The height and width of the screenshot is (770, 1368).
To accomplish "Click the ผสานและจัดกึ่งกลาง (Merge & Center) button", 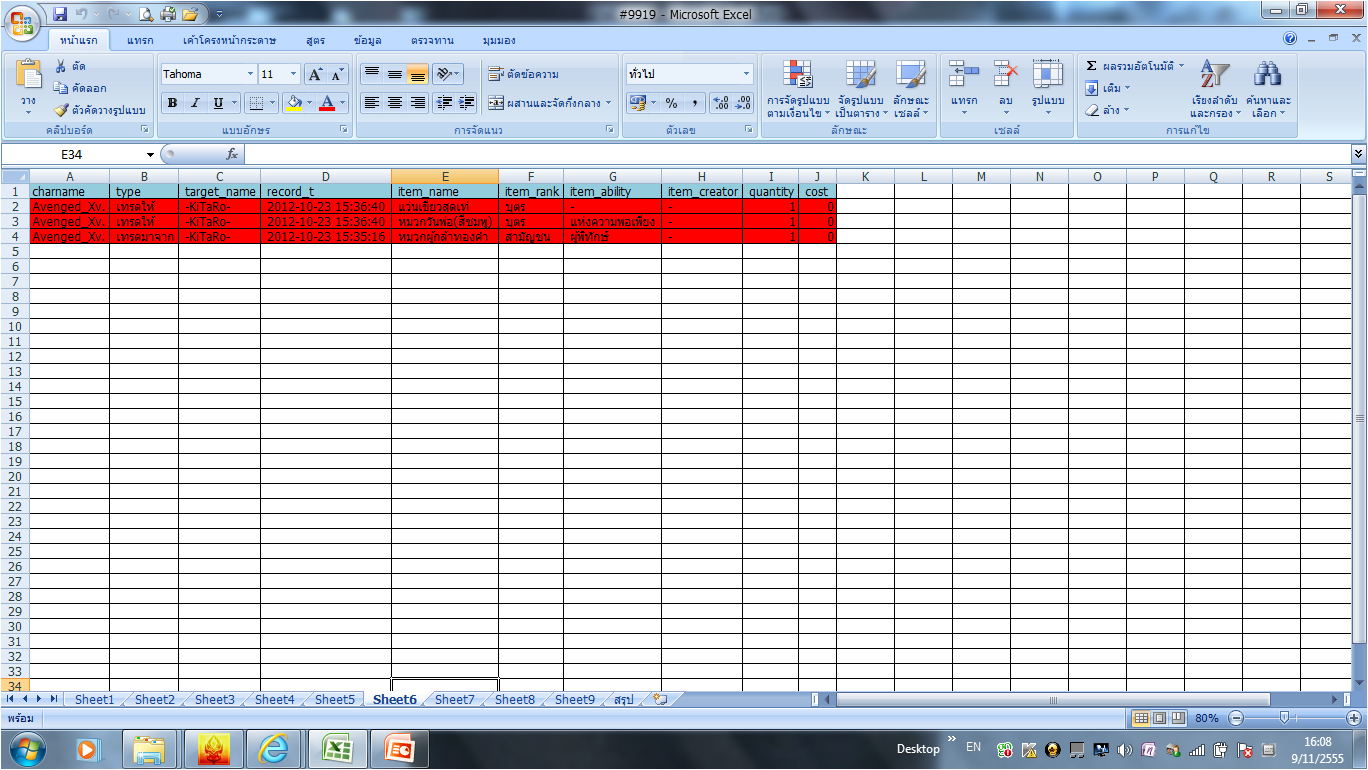I will tap(549, 103).
